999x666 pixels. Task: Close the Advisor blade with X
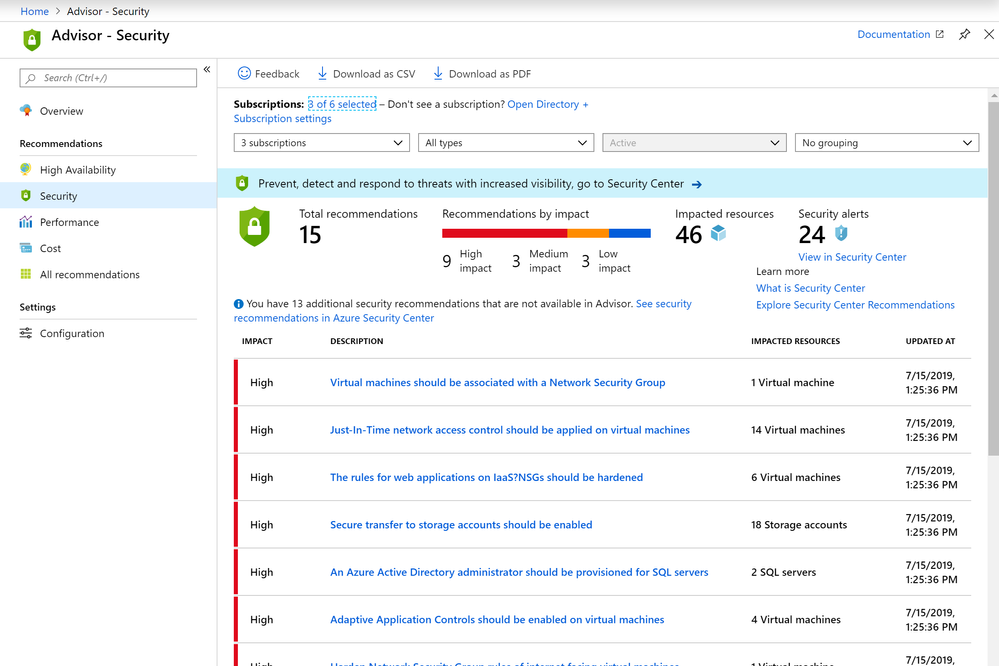click(989, 34)
